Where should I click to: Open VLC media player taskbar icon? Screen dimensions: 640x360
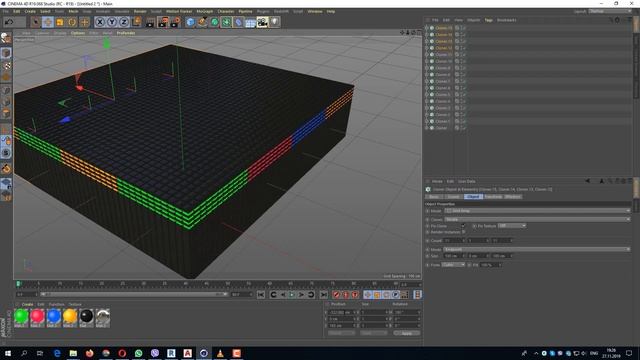220,353
